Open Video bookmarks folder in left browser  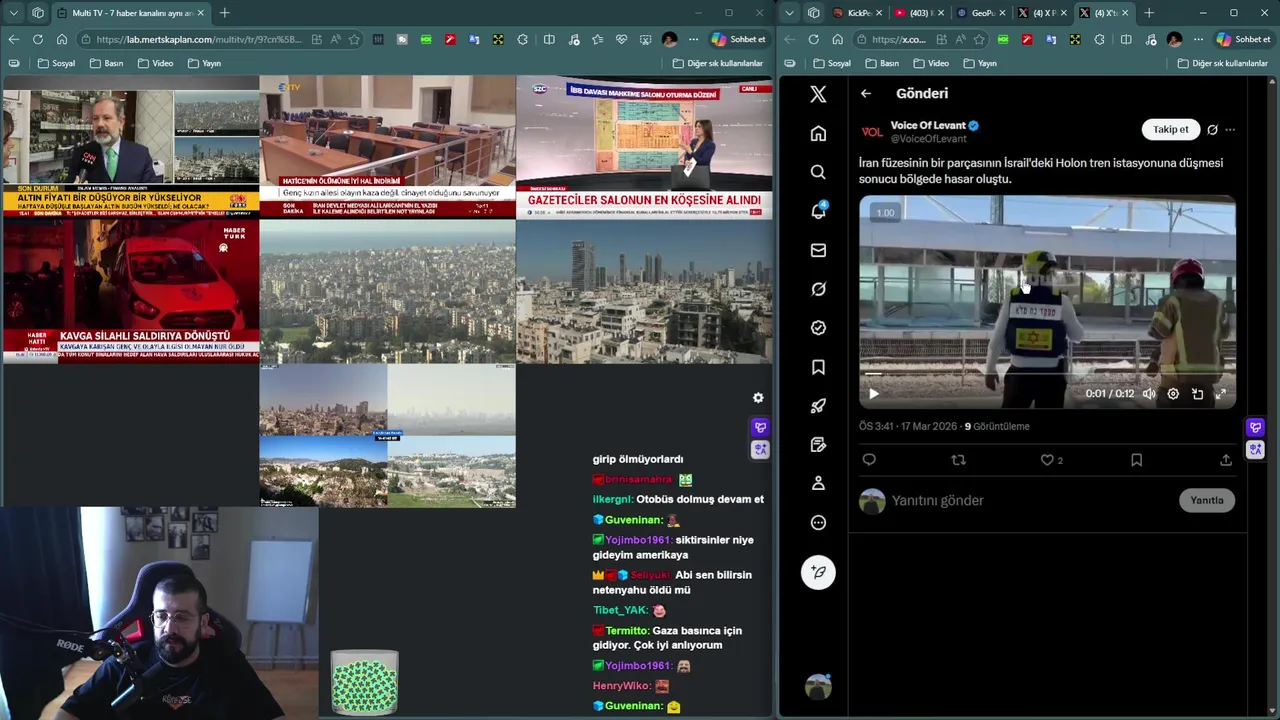[x=155, y=63]
